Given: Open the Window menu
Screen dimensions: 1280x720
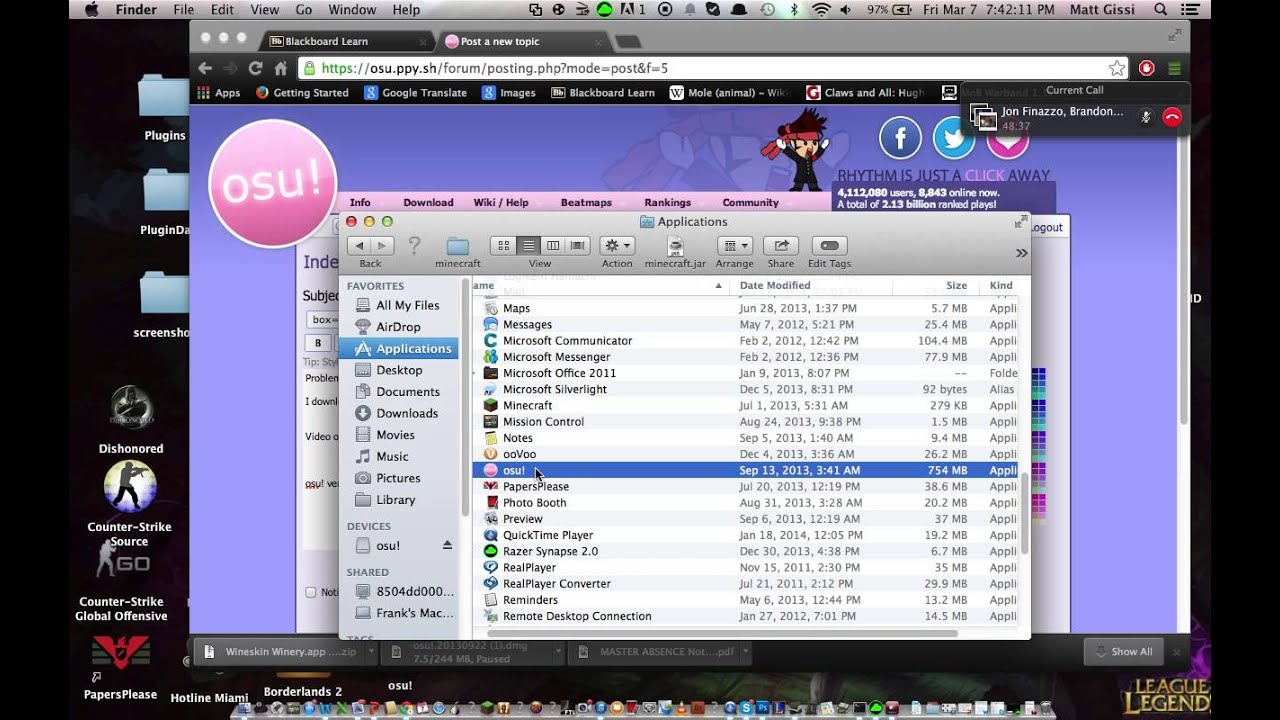Looking at the screenshot, I should click(353, 10).
